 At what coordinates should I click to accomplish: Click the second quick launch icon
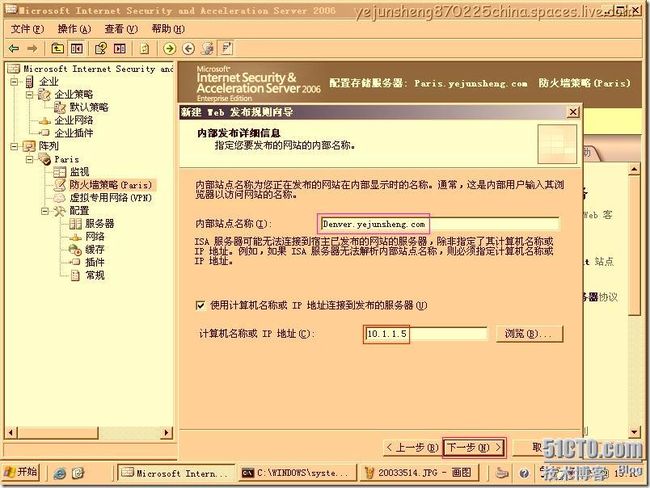[x=78, y=473]
